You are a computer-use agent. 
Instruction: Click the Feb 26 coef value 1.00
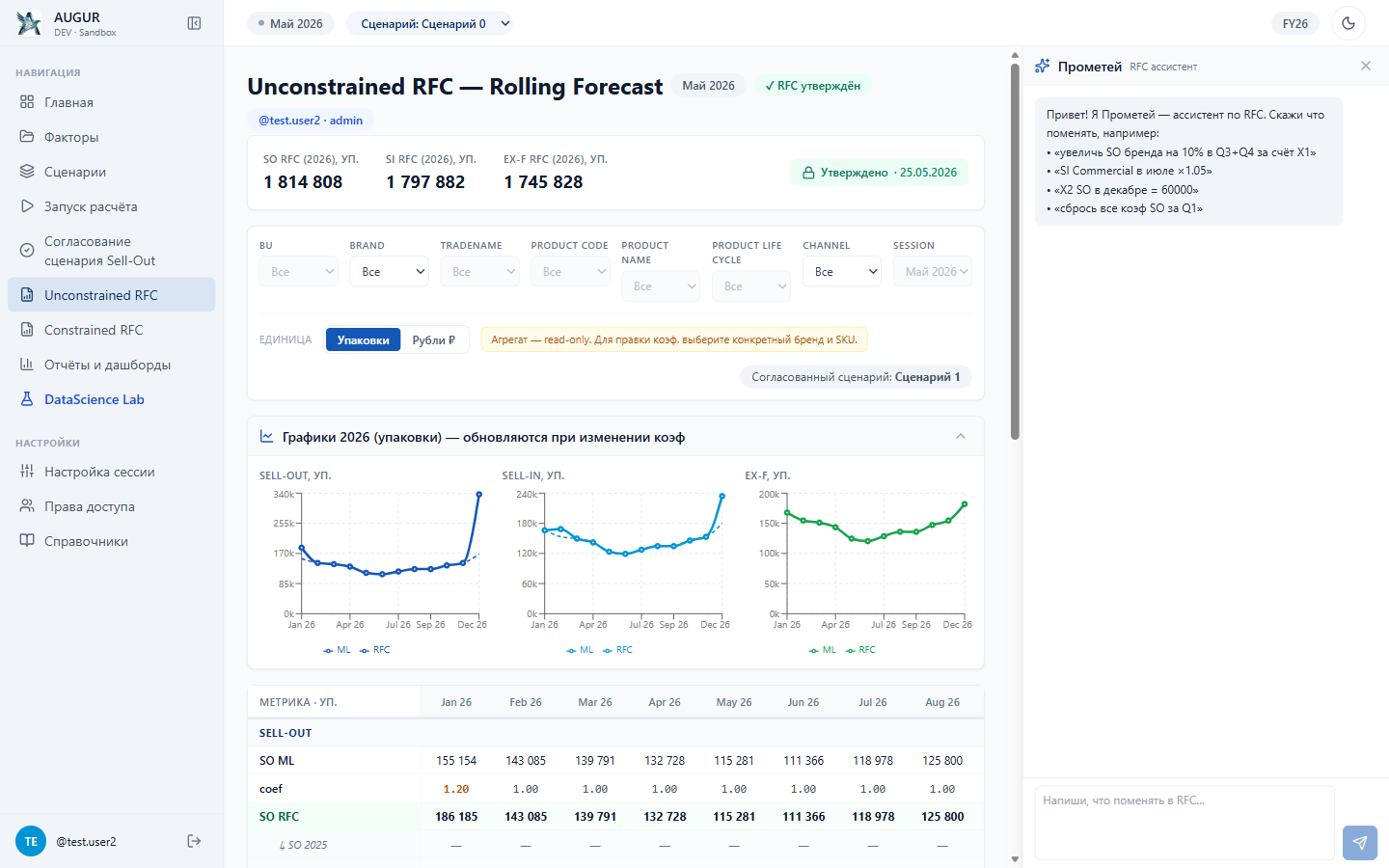pos(526,789)
